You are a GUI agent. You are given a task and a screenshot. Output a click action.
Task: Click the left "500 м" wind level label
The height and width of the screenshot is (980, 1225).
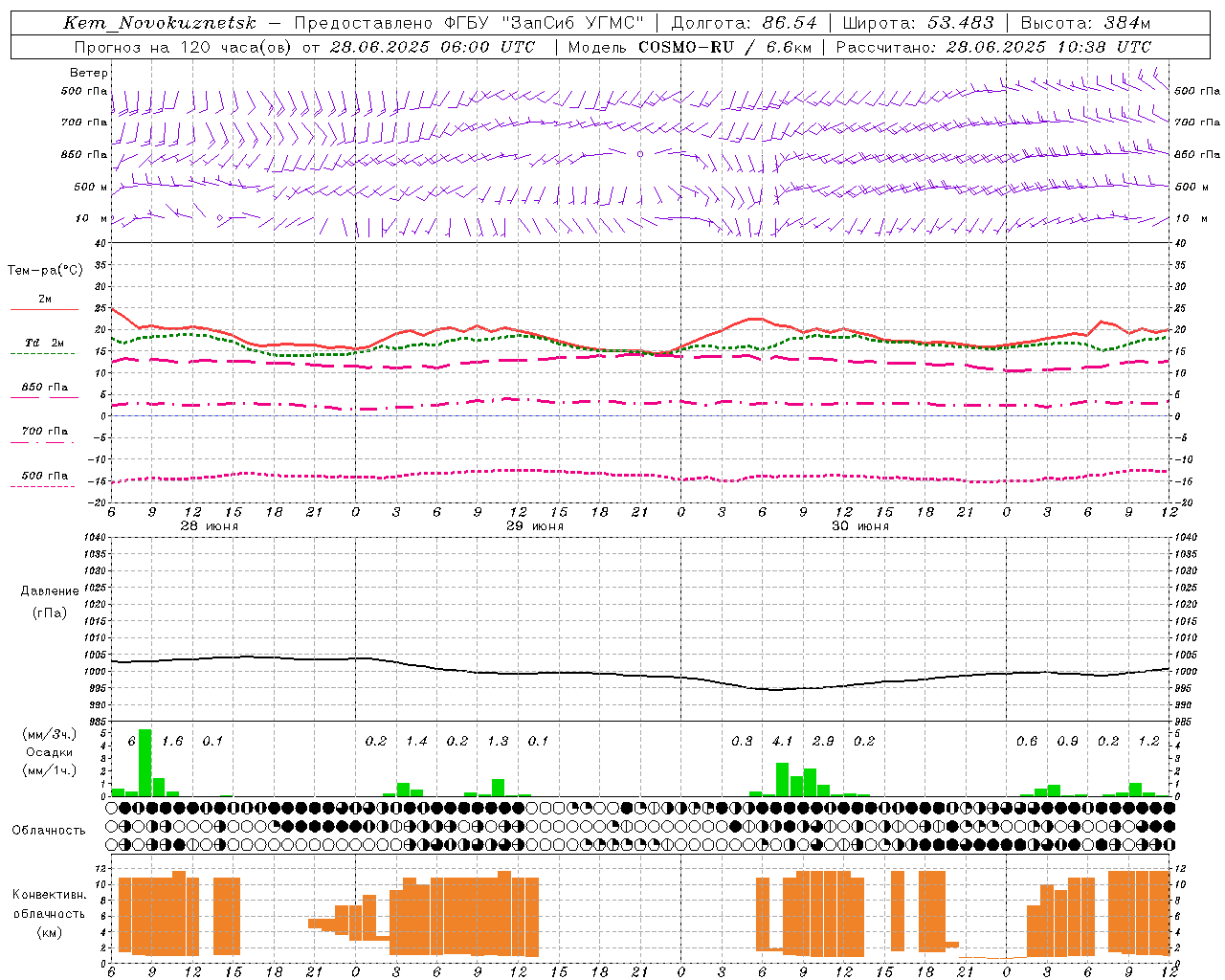point(91,187)
